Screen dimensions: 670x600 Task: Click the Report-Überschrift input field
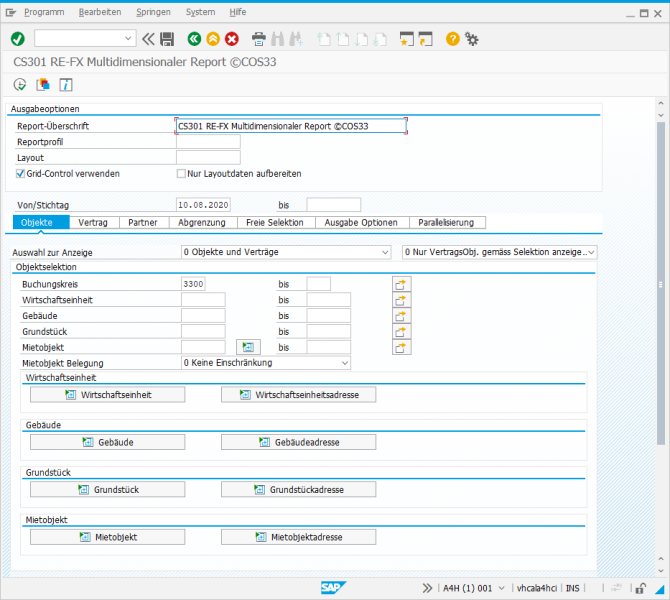coord(291,126)
